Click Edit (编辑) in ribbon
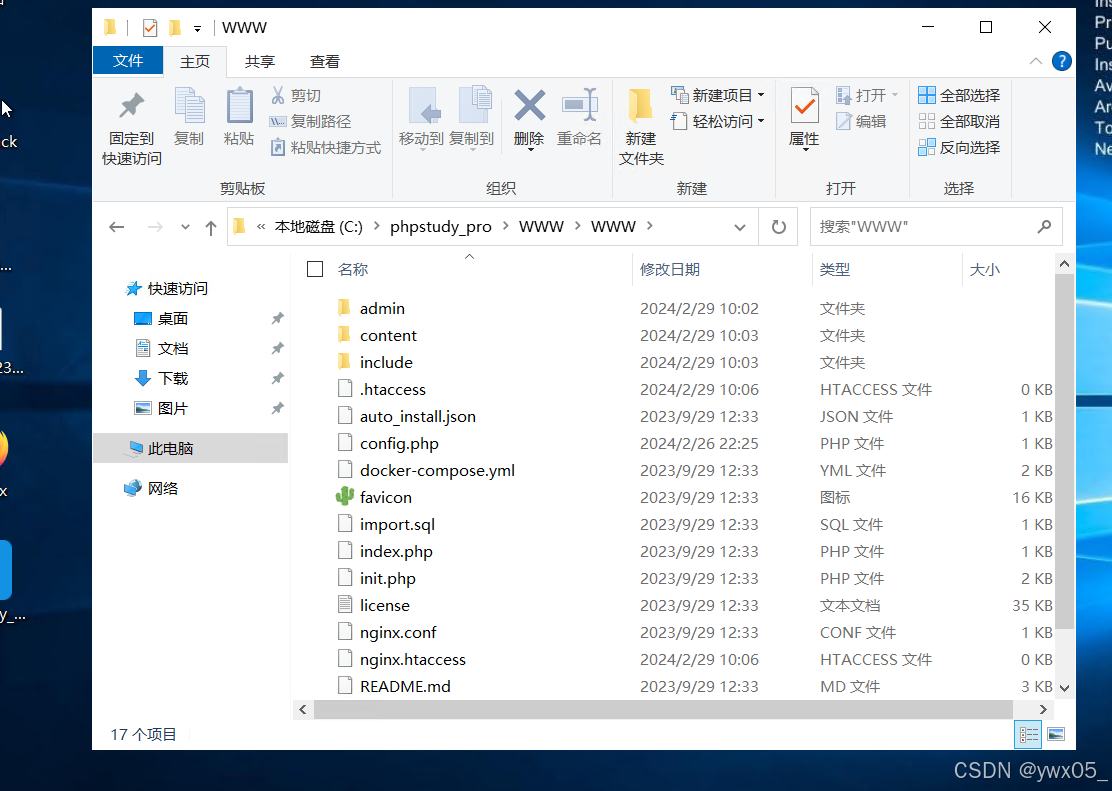This screenshot has height=791, width=1112. [x=862, y=121]
